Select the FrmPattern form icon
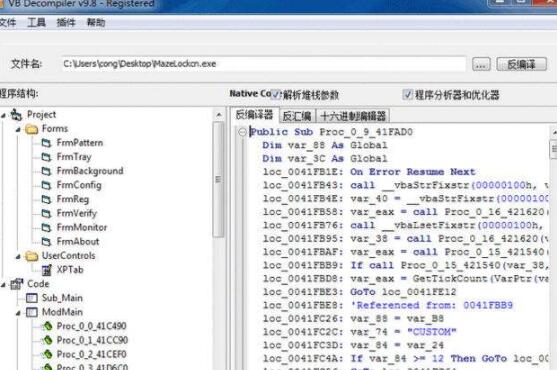Image resolution: width=557 pixels, height=370 pixels. click(x=46, y=143)
